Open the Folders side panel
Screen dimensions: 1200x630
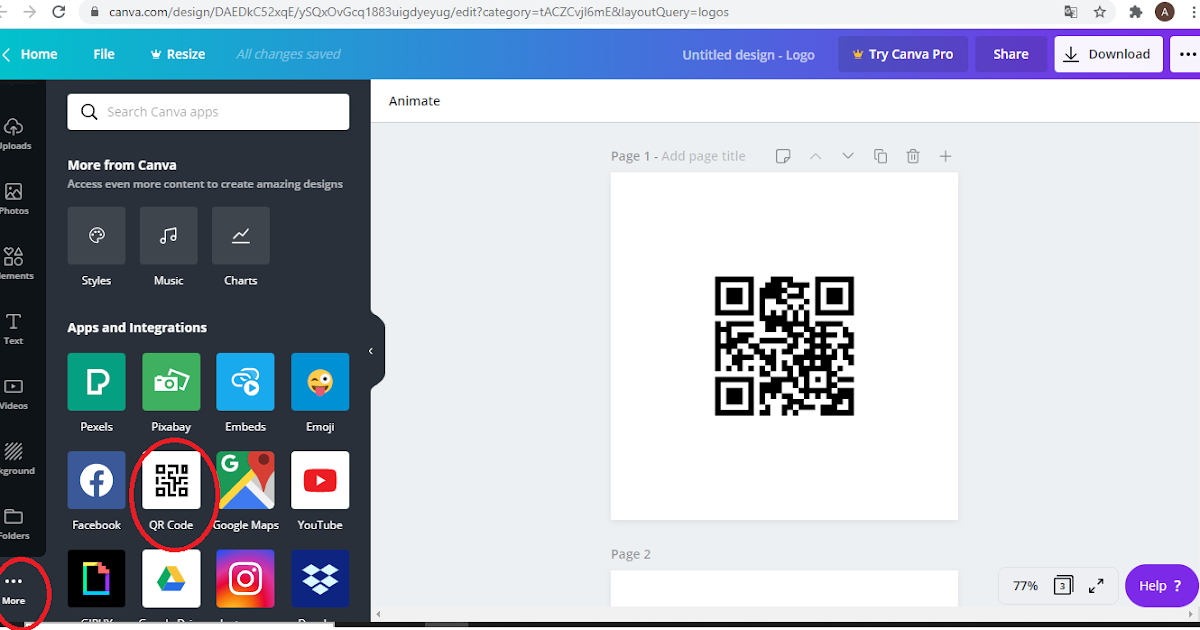pyautogui.click(x=14, y=524)
